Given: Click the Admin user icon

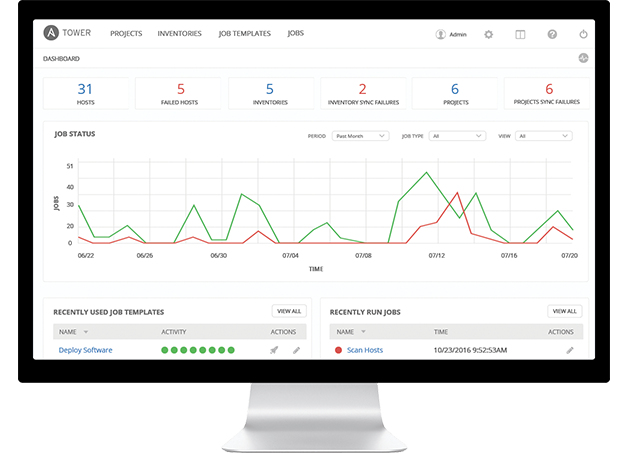Looking at the screenshot, I should coord(441,34).
